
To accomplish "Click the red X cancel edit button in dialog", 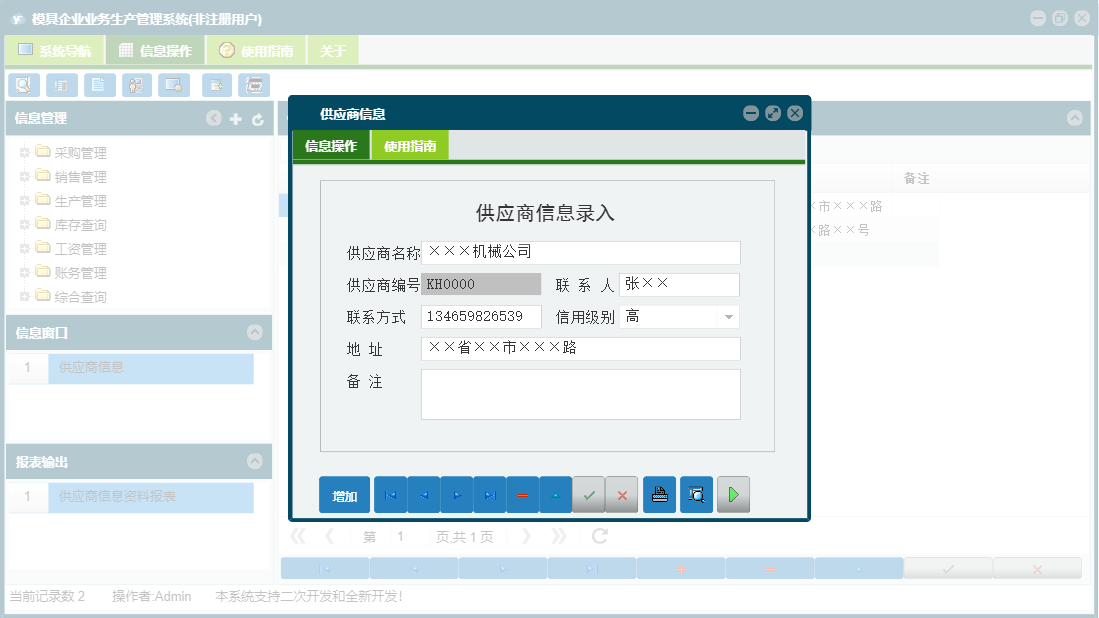I will 622,495.
